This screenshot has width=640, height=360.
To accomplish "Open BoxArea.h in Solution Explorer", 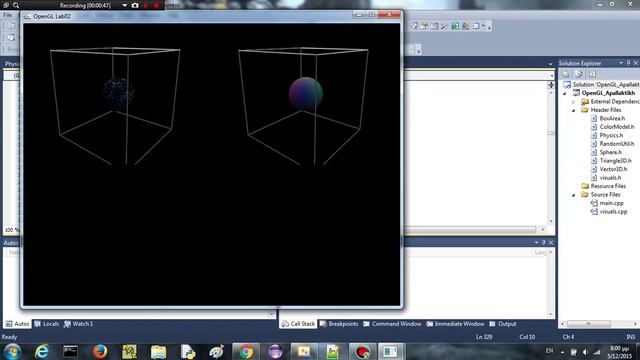I will [612, 118].
